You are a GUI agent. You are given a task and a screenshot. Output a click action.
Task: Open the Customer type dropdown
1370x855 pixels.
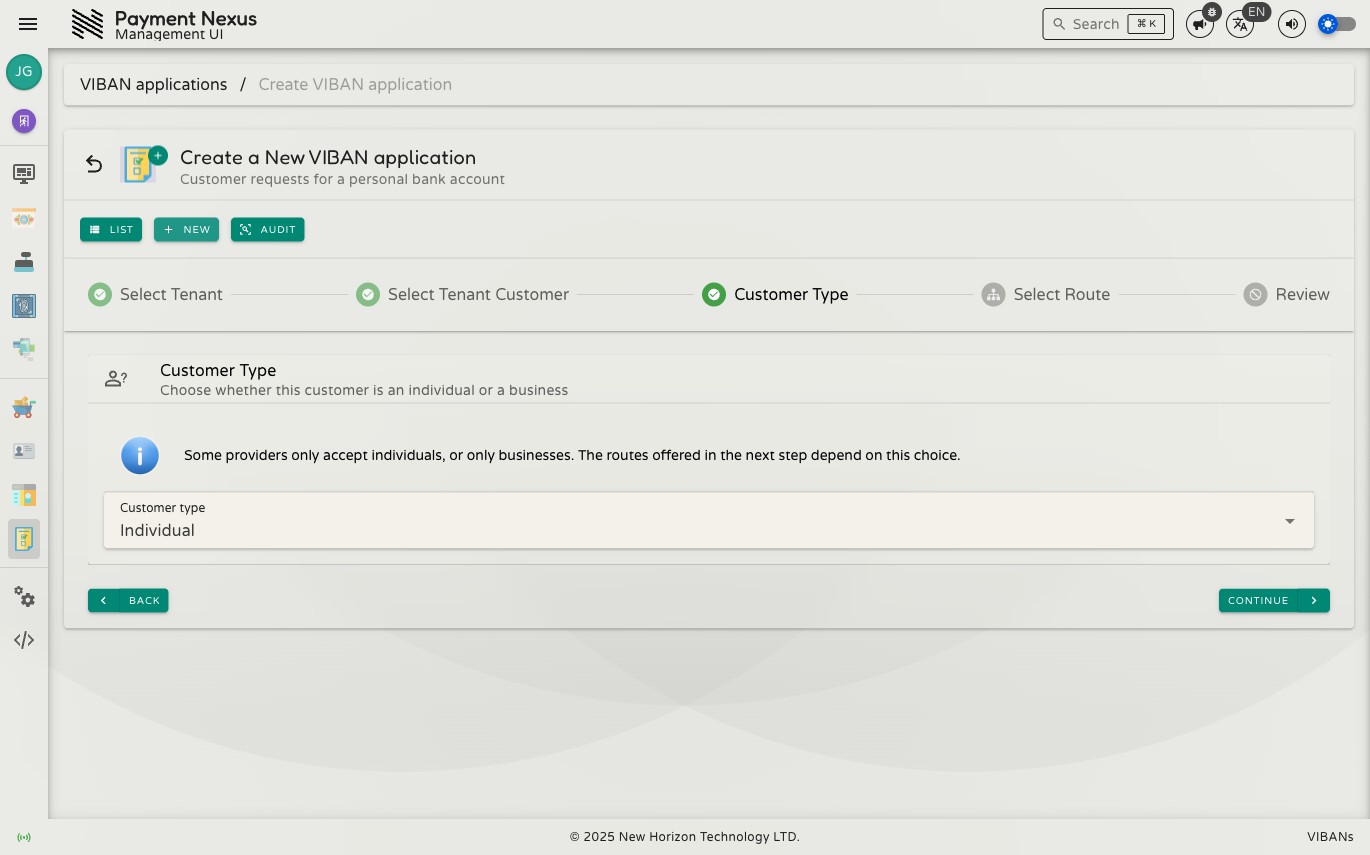point(709,520)
